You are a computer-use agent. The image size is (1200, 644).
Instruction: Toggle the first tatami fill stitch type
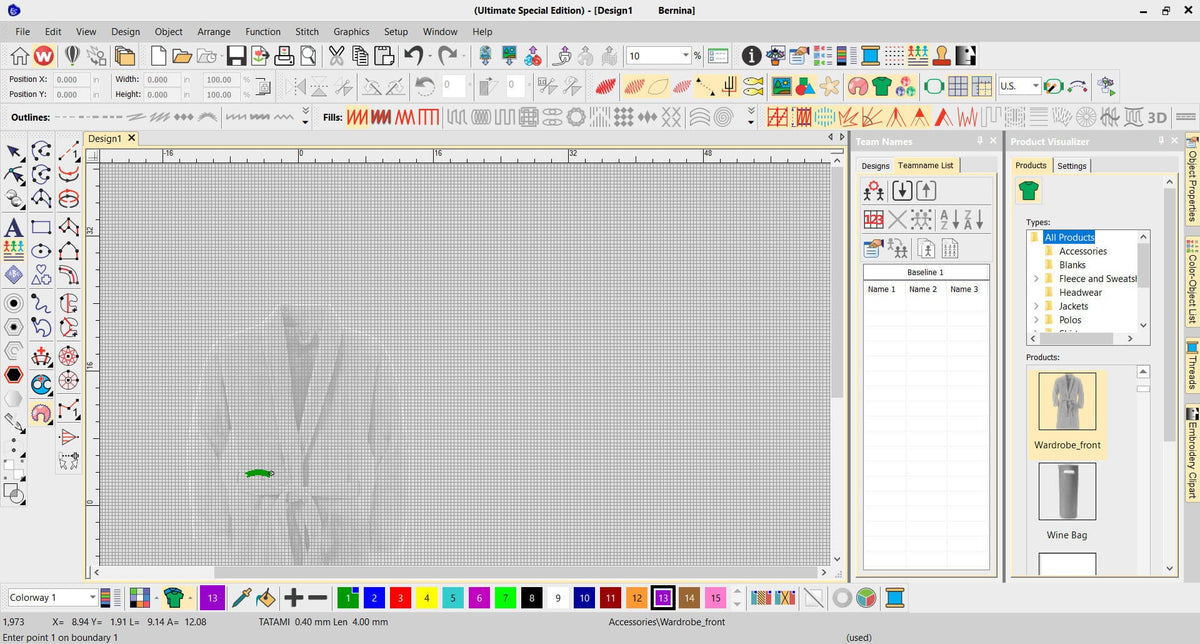coord(359,117)
